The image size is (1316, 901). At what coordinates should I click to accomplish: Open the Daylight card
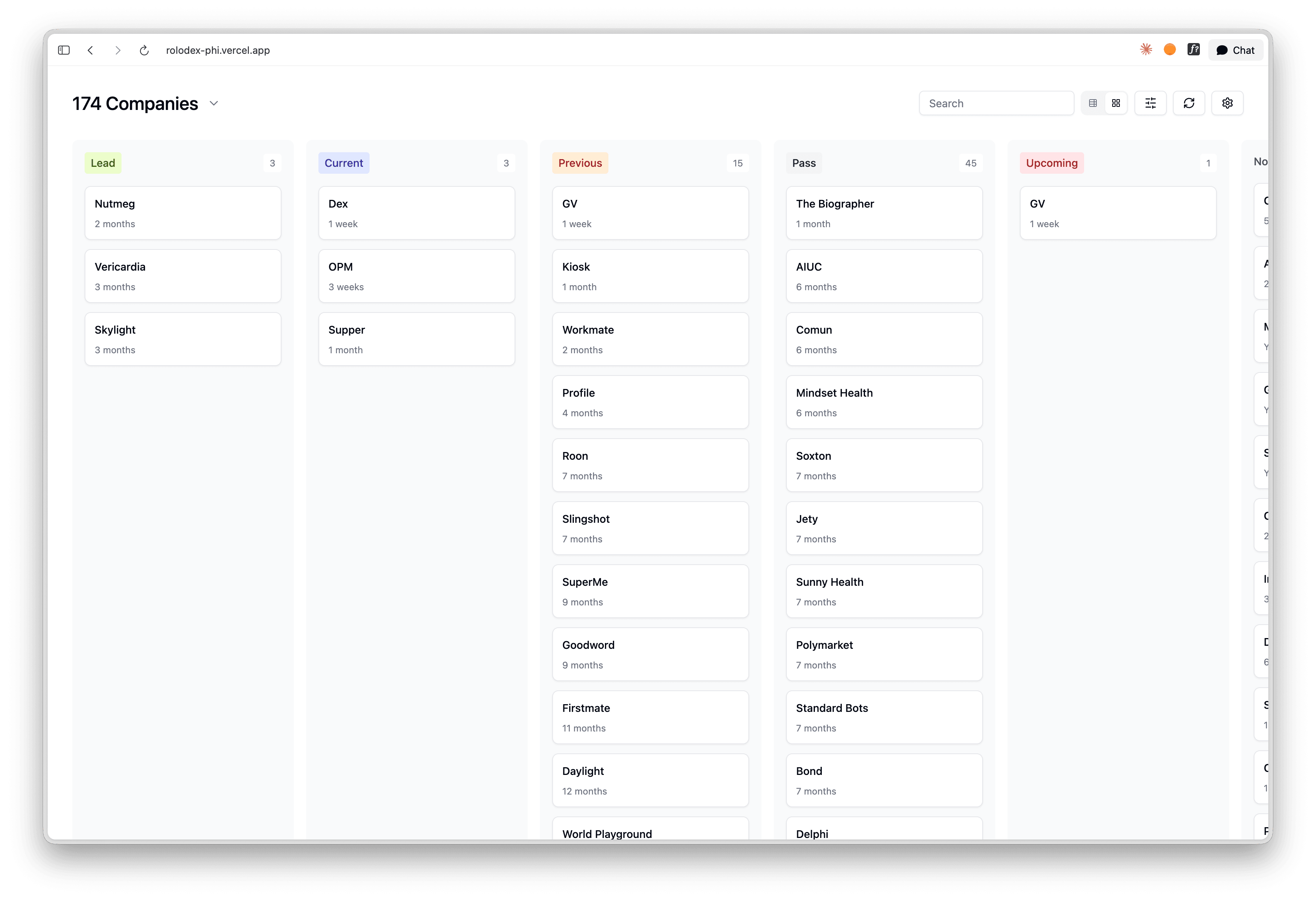point(651,780)
